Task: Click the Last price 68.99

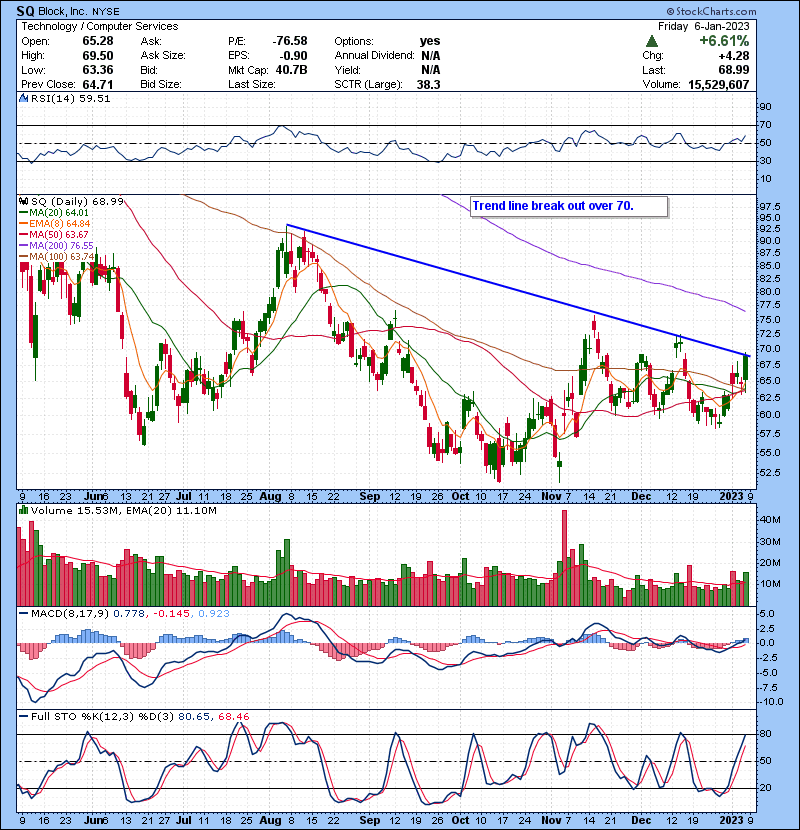Action: [733, 70]
